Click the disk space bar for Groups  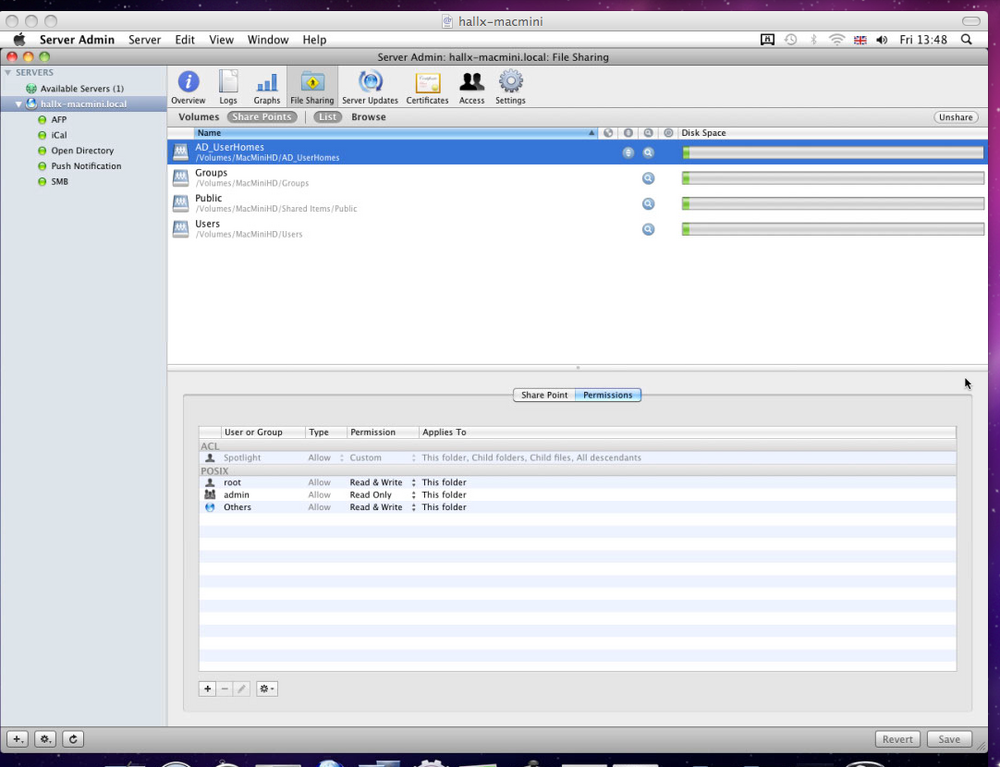pyautogui.click(x=833, y=178)
